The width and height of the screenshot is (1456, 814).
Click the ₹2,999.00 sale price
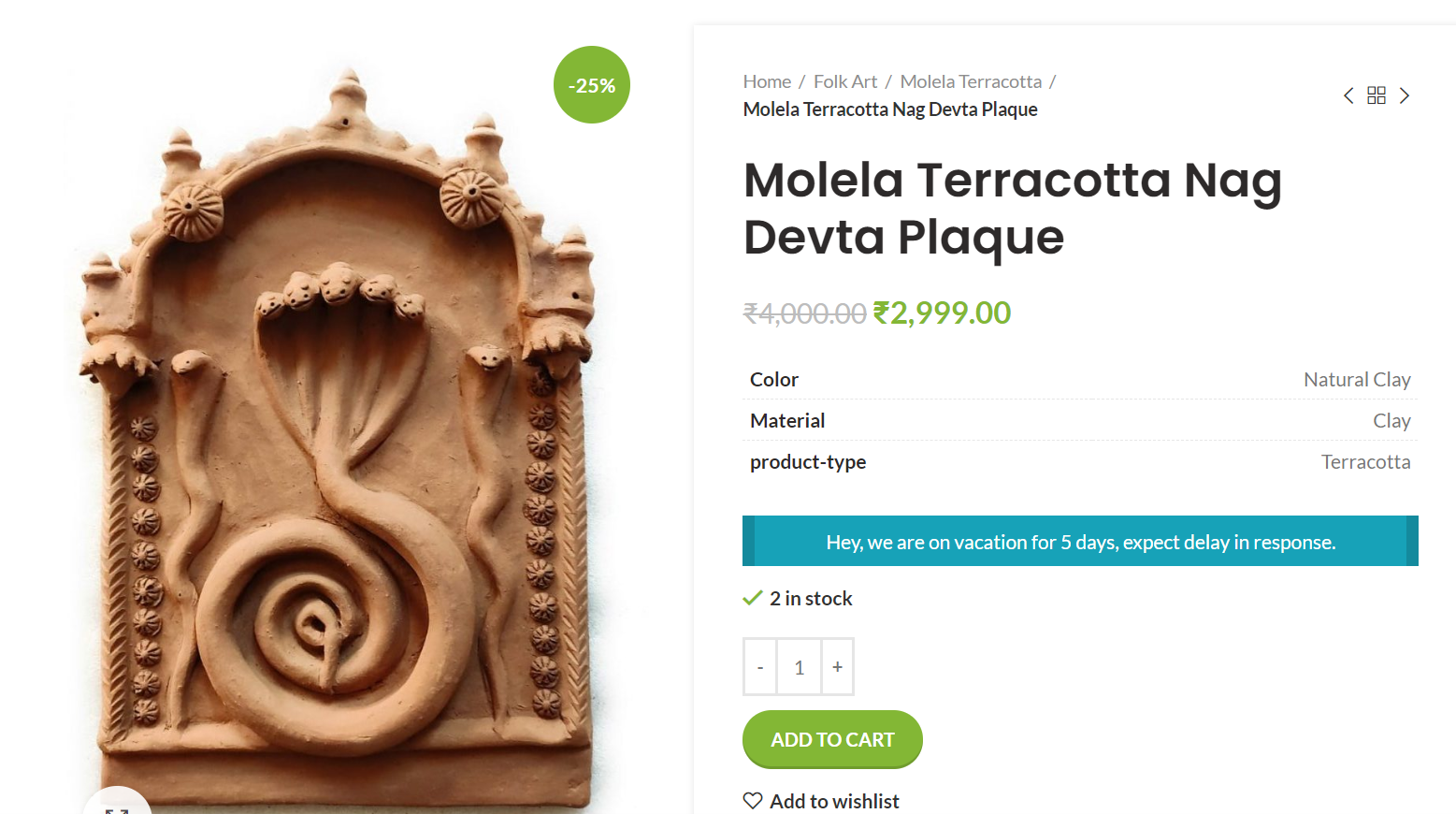[942, 313]
